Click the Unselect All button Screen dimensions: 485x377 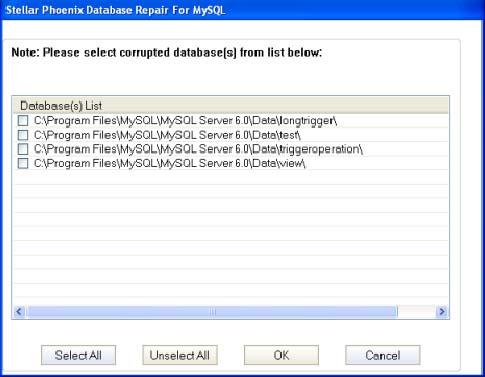coord(180,355)
